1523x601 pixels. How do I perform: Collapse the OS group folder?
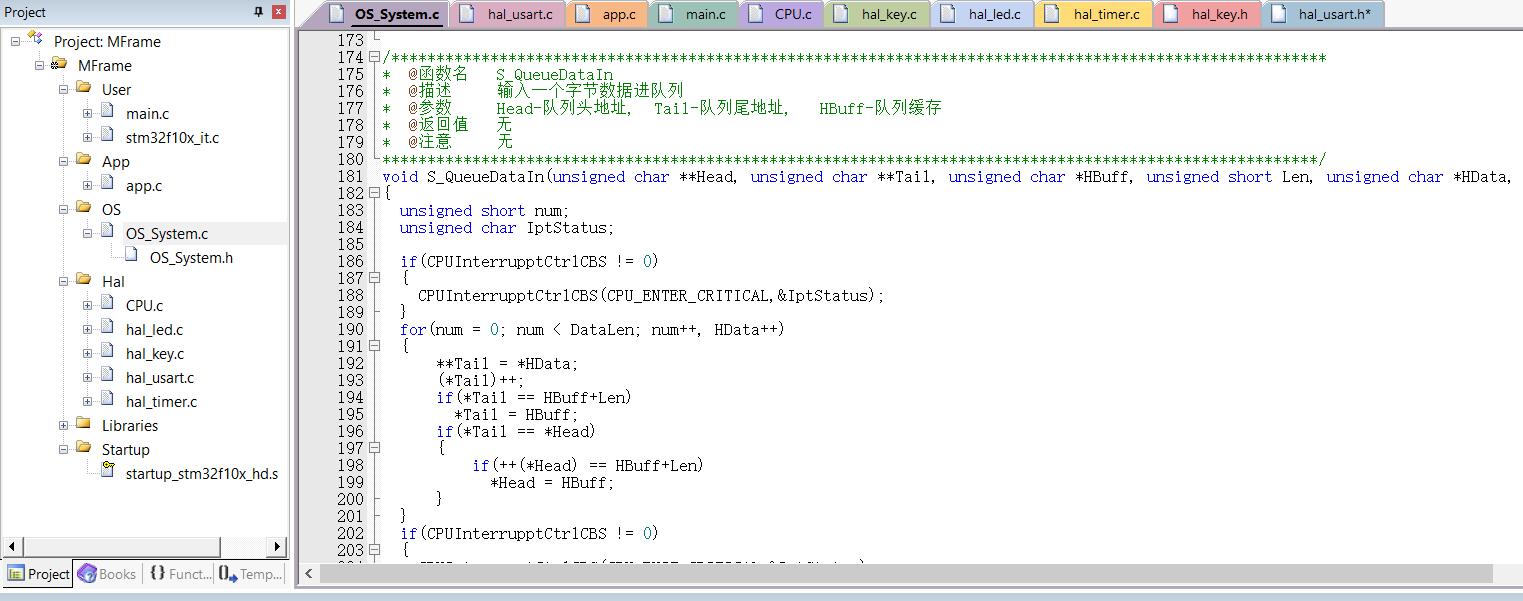[63, 209]
